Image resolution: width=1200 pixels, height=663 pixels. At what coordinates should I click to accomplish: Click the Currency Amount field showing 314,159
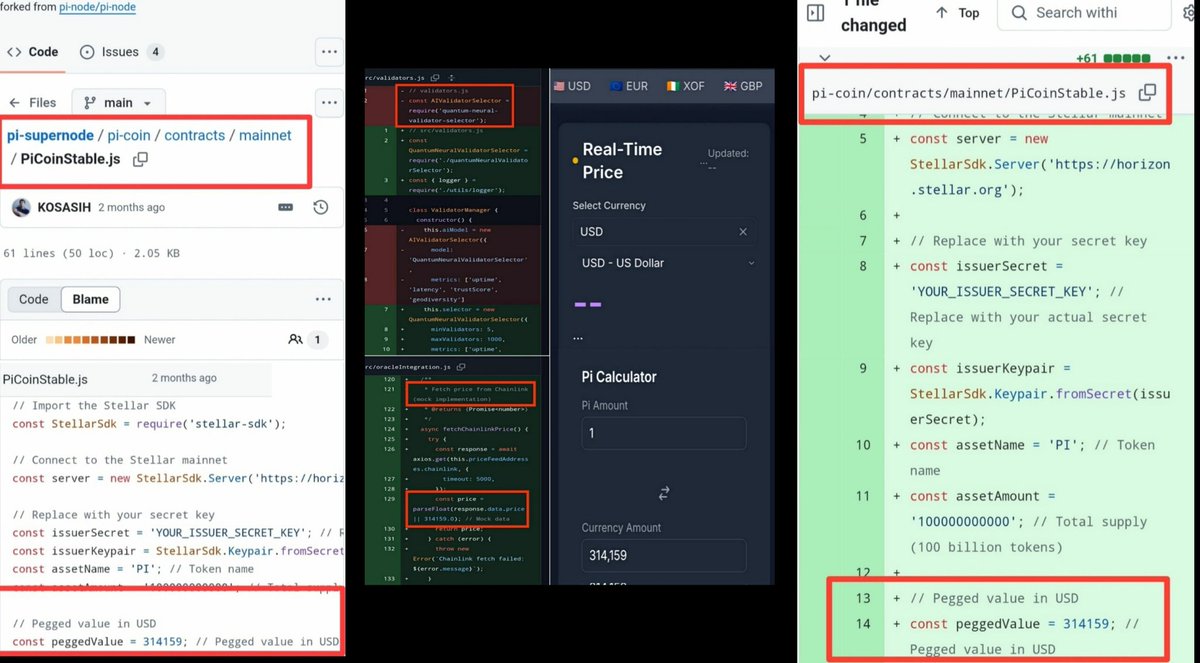pos(664,555)
